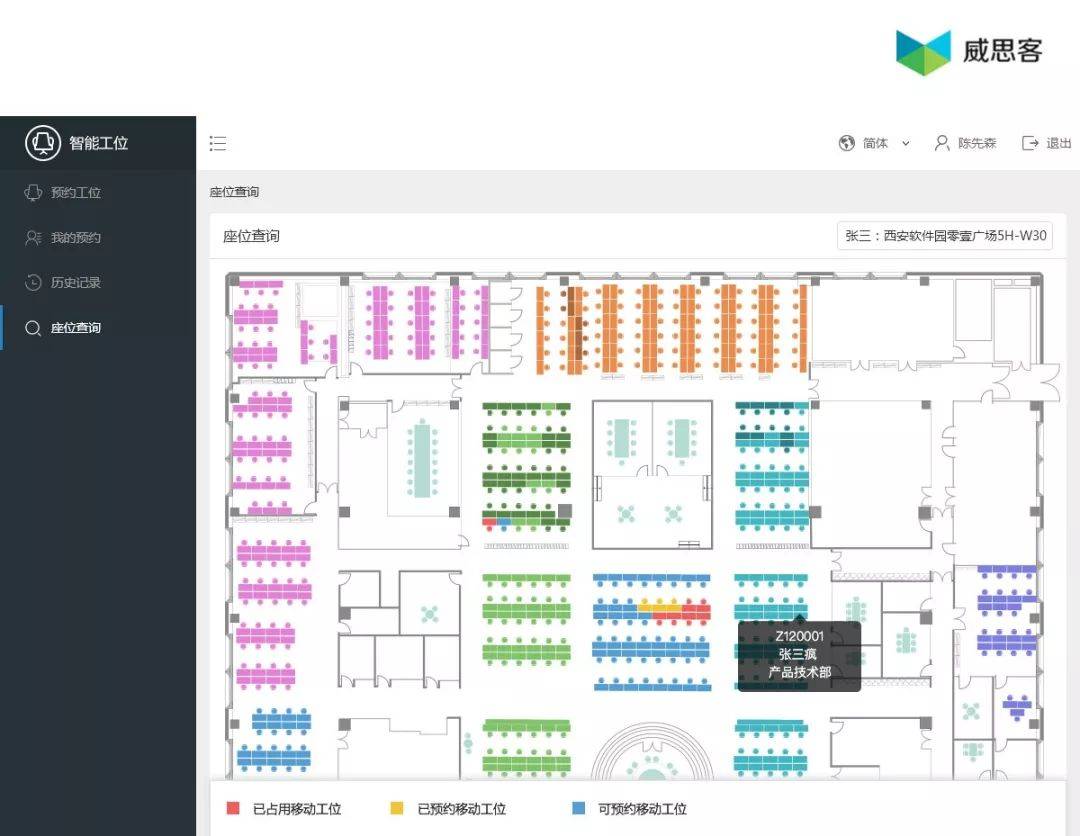Click the globe language icon
Image resolution: width=1080 pixels, height=836 pixels.
point(847,143)
